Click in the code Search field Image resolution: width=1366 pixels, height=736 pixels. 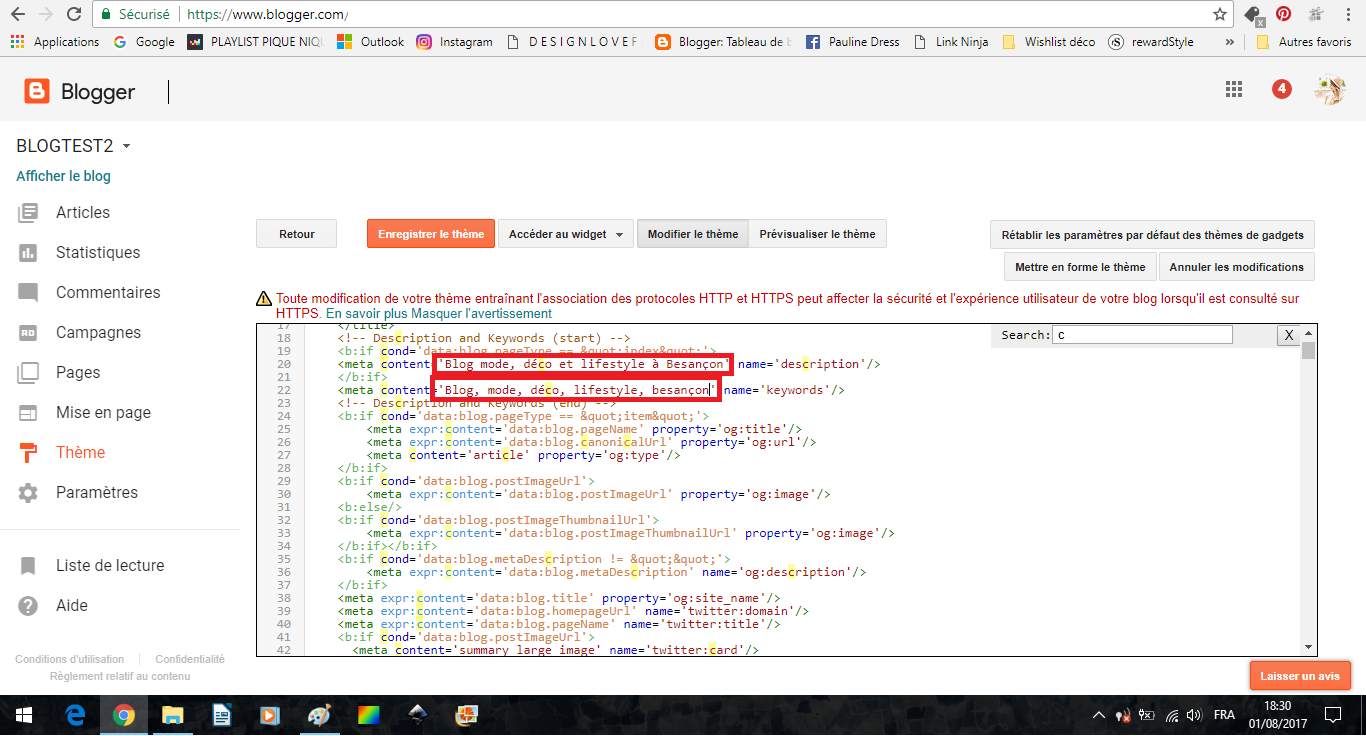coord(1142,335)
